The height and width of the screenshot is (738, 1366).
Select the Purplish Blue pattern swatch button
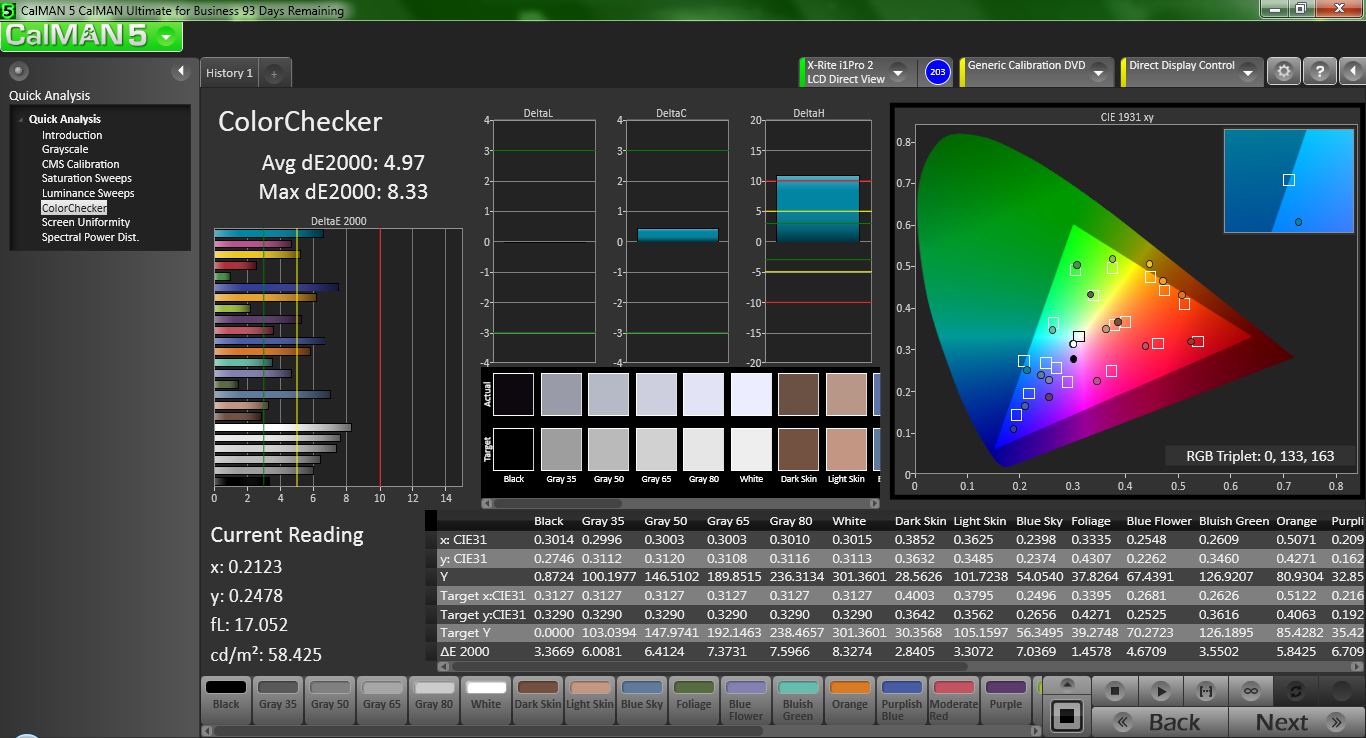(x=902, y=699)
